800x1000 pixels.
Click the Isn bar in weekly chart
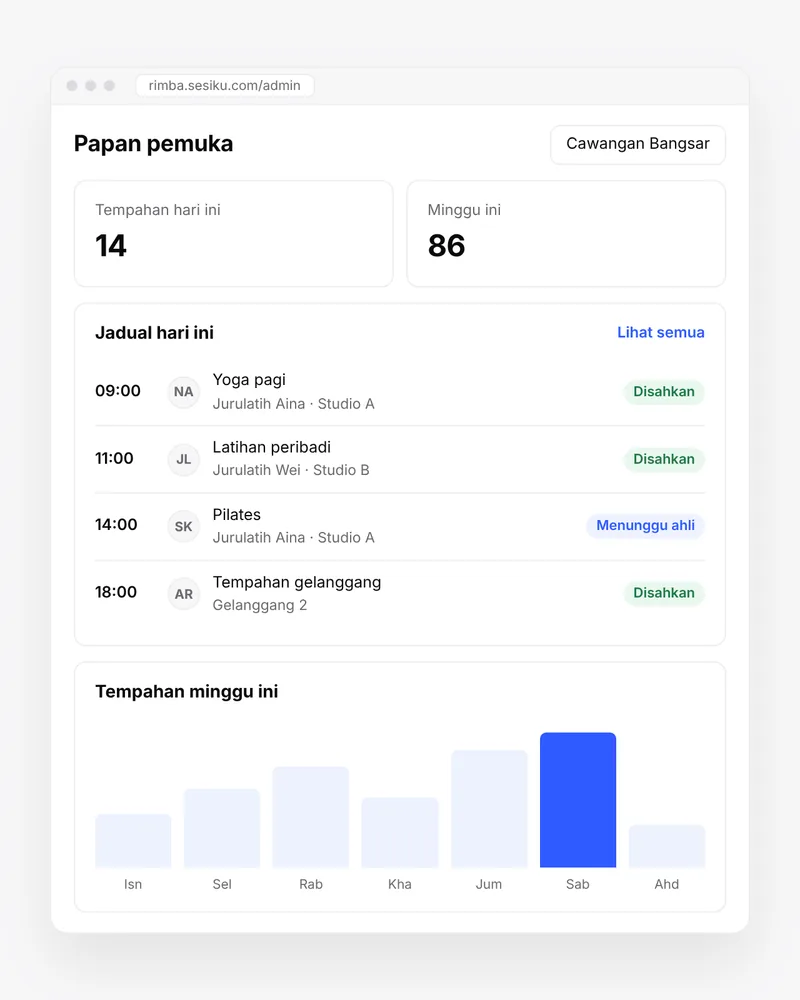pos(133,841)
